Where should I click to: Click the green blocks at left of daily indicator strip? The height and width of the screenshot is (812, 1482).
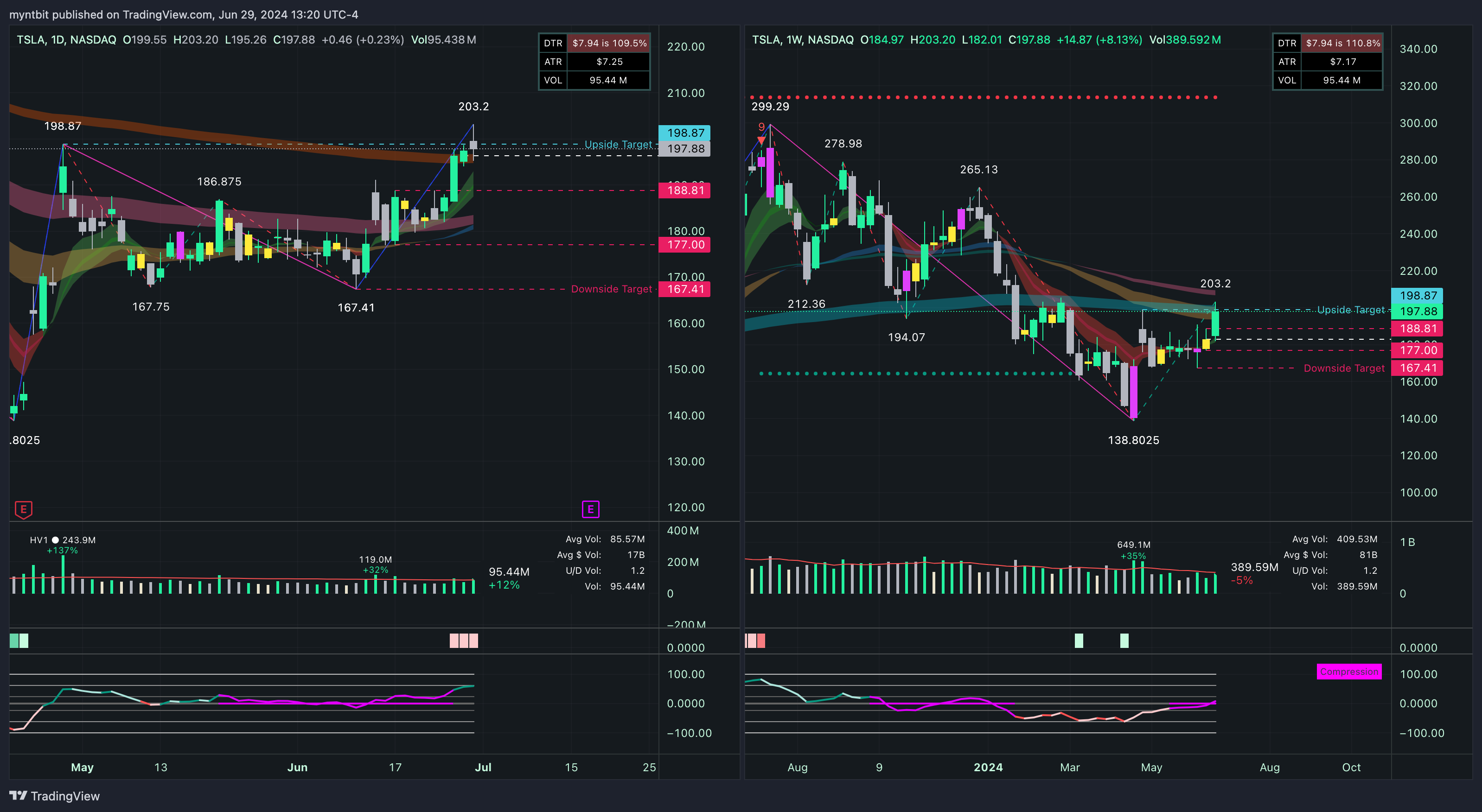point(19,641)
